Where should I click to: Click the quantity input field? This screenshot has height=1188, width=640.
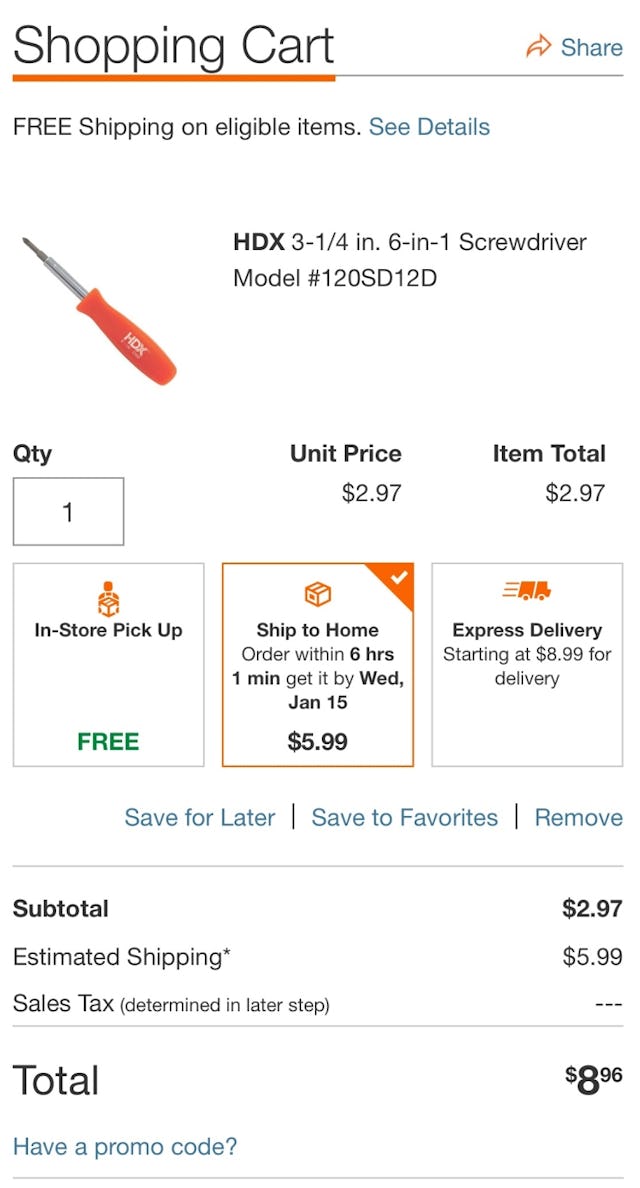tap(68, 510)
